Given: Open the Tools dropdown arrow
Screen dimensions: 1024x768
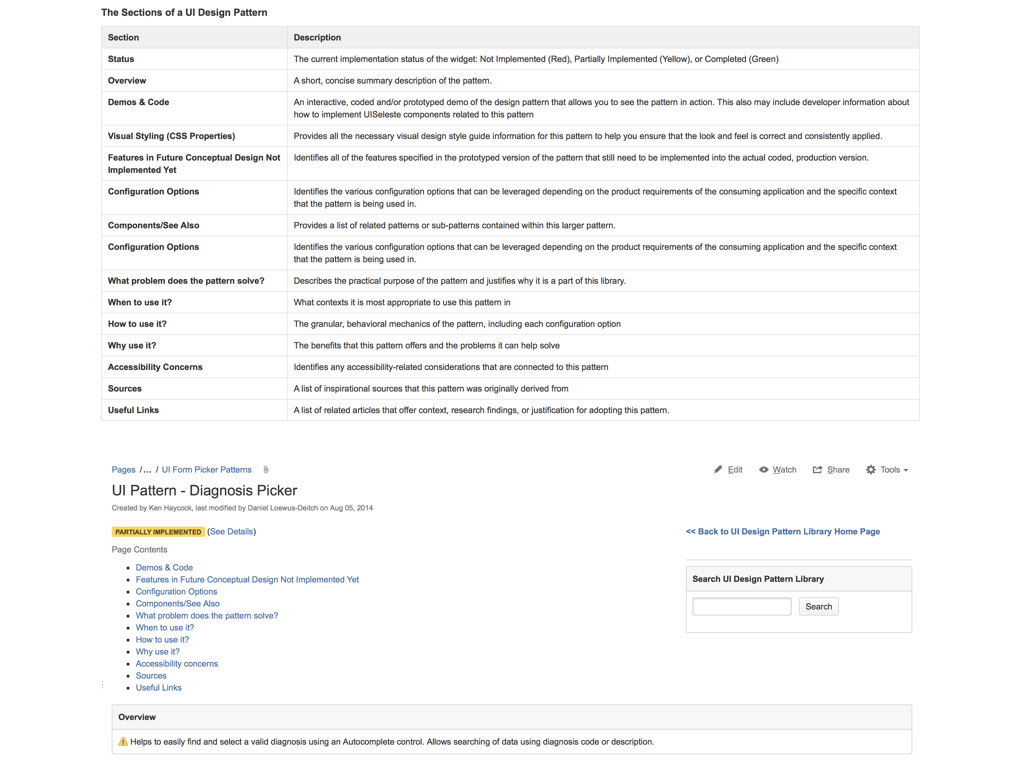Looking at the screenshot, I should 906,470.
